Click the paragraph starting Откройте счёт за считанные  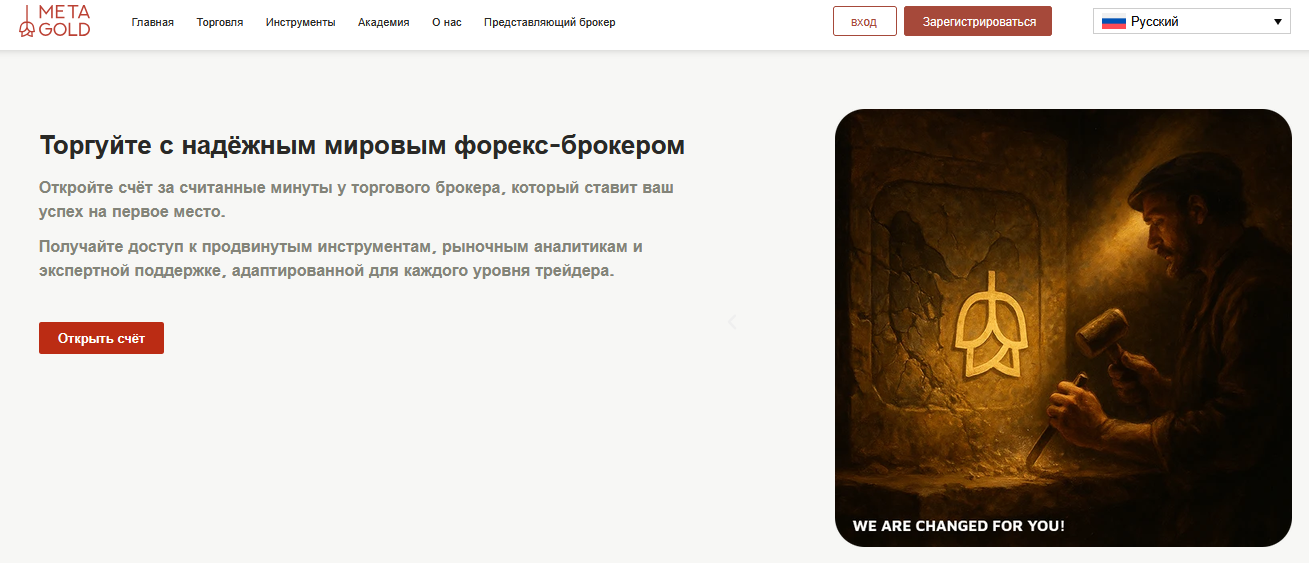click(357, 199)
